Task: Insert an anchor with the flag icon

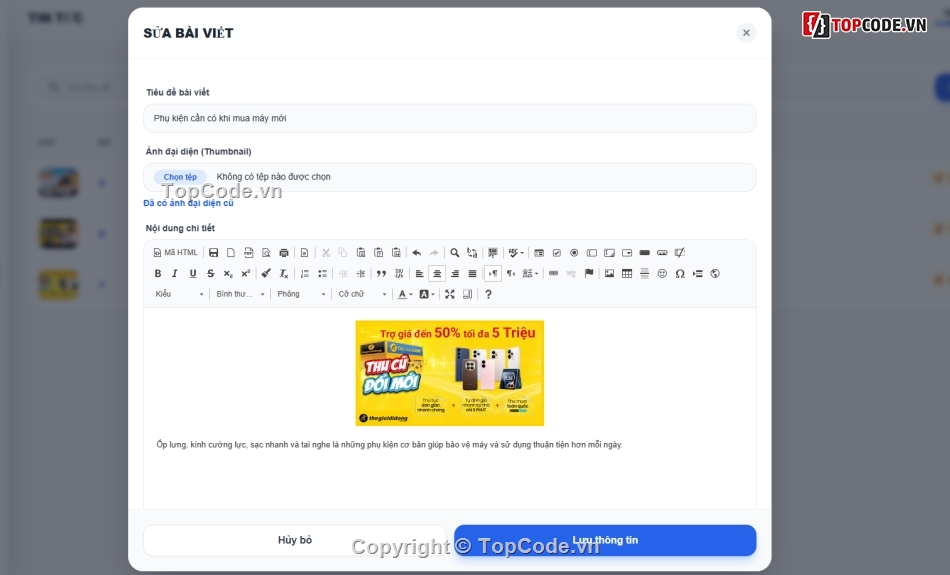Action: click(588, 273)
